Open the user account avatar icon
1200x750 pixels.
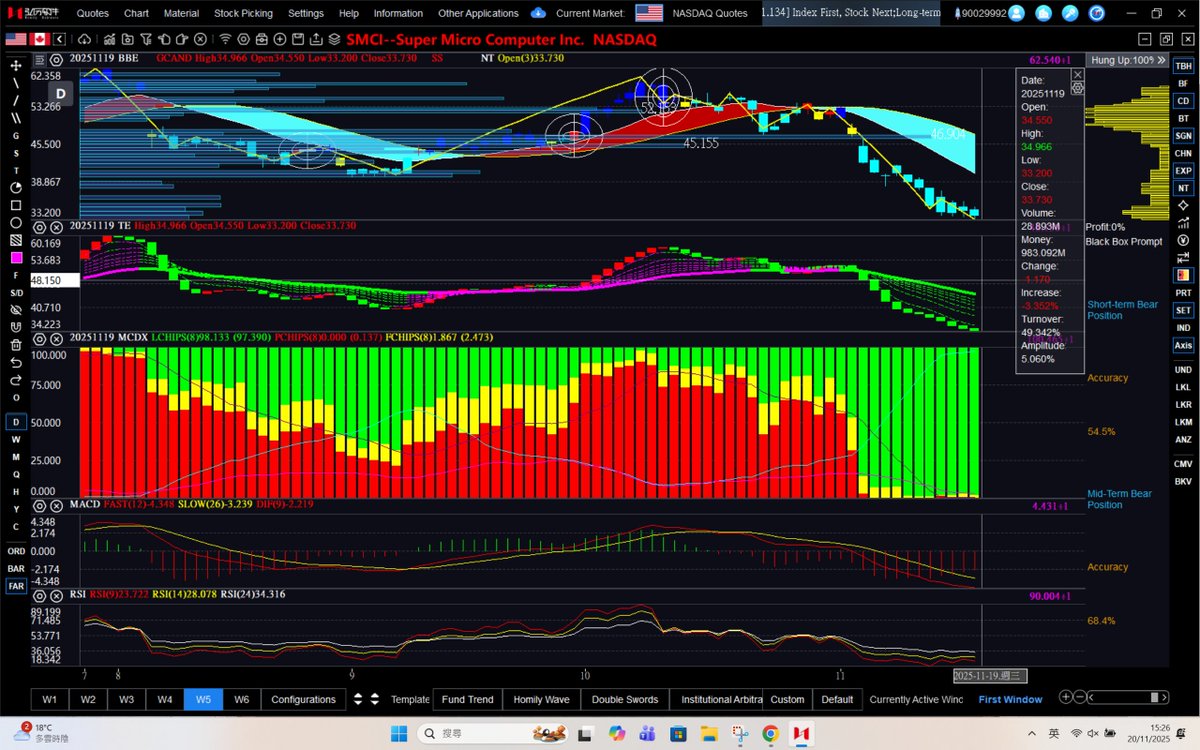(1016, 13)
